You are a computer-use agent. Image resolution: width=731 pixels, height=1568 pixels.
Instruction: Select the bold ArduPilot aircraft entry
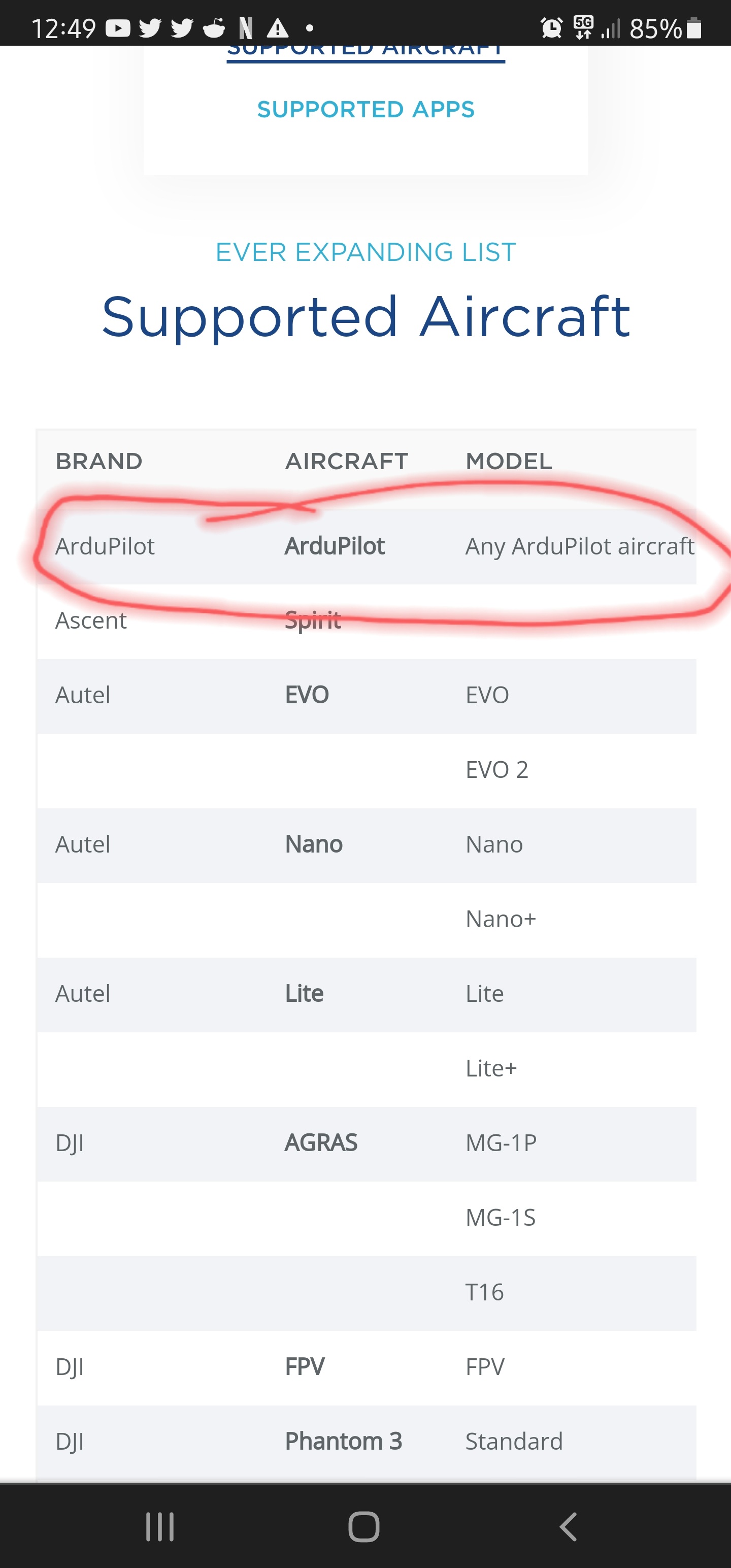click(335, 546)
